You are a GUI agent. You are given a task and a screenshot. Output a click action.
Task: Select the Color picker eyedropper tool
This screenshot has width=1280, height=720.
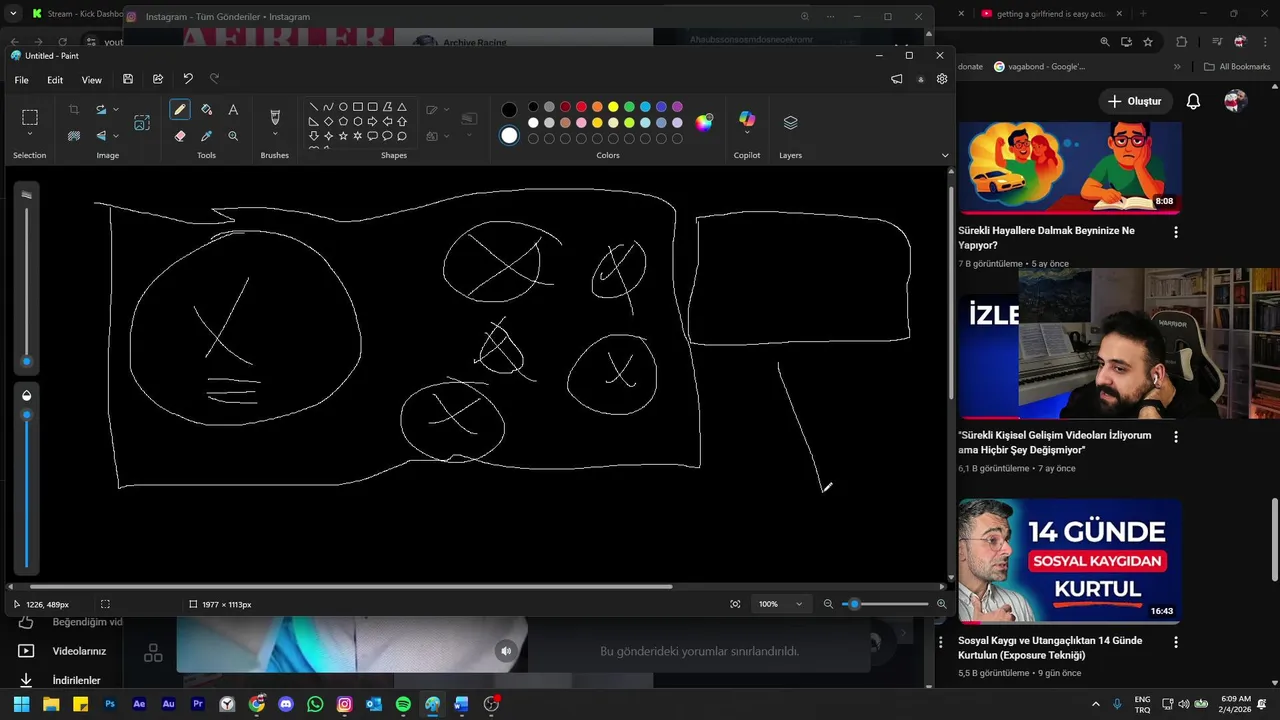tap(206, 136)
